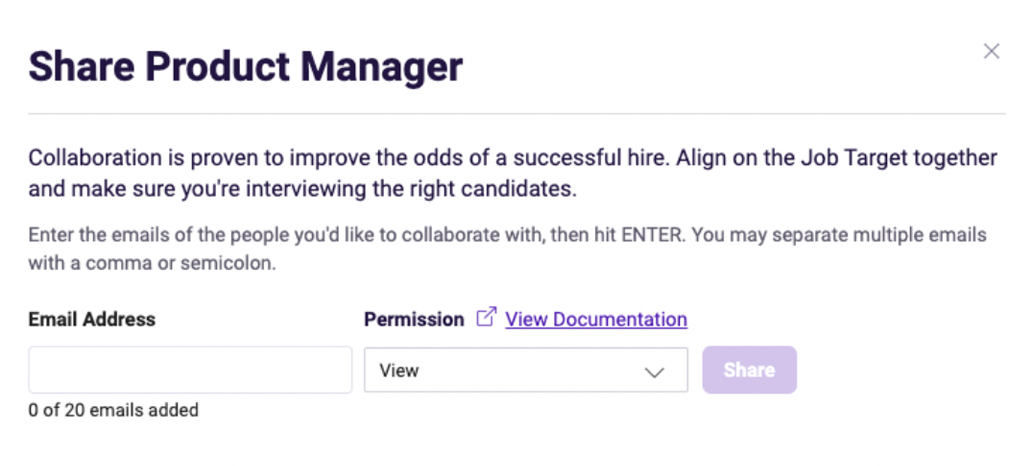Select the current "View" permission value

pos(400,370)
